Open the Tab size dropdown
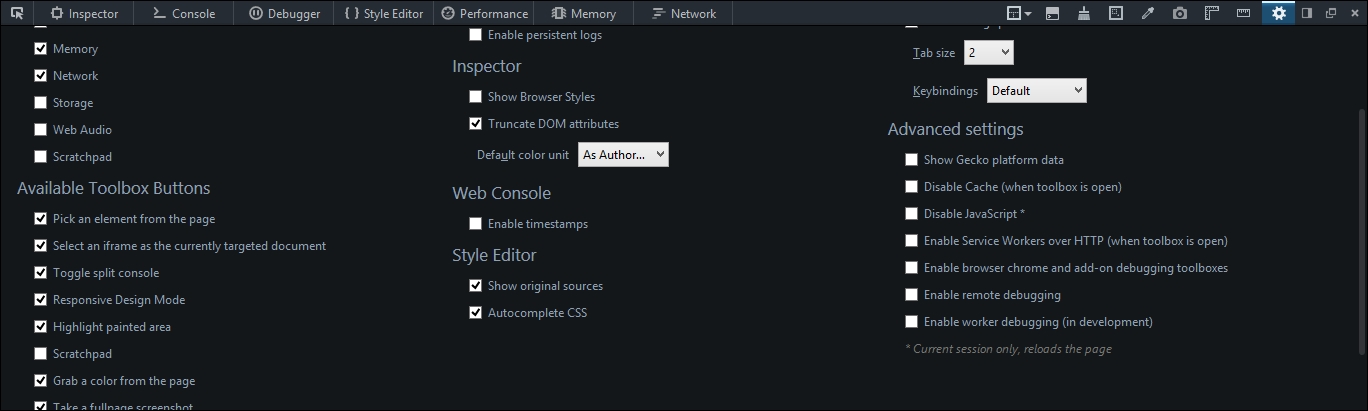Viewport: 1368px width, 411px height. click(988, 52)
